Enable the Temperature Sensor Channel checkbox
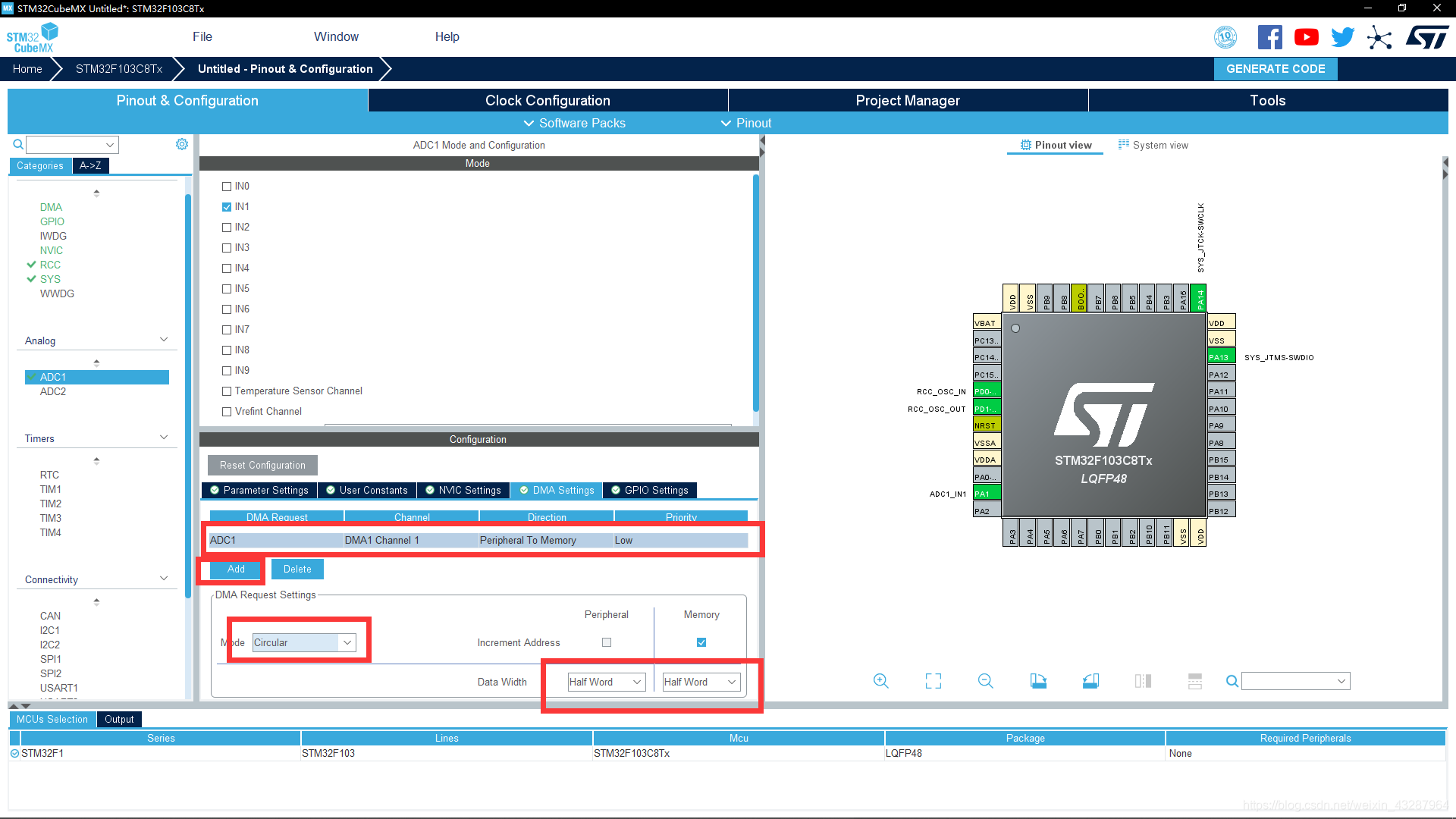Image resolution: width=1456 pixels, height=819 pixels. 226,391
